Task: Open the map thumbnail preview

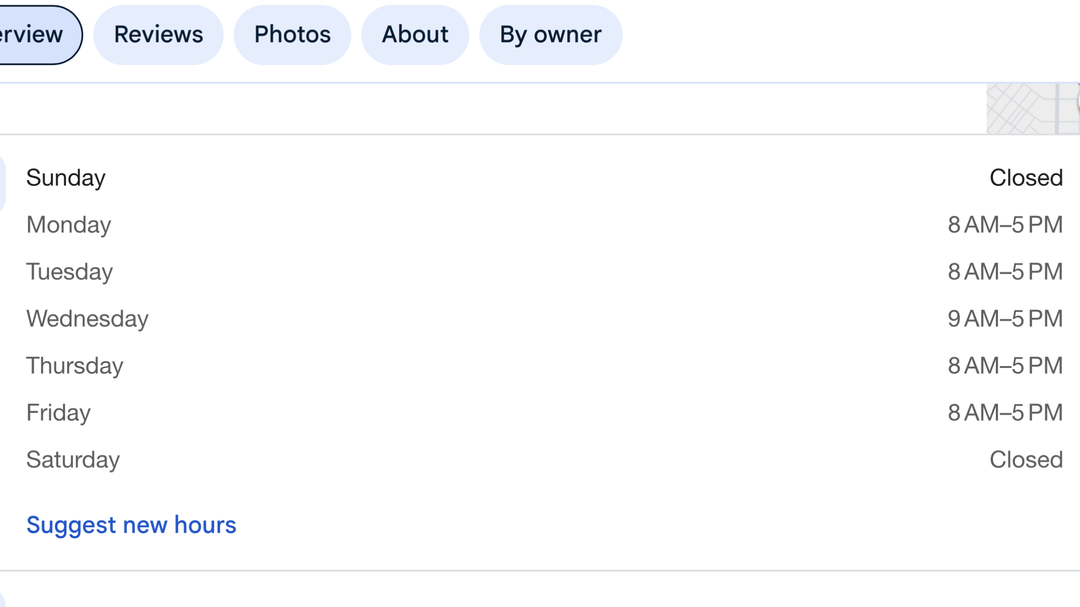Action: coord(1033,109)
